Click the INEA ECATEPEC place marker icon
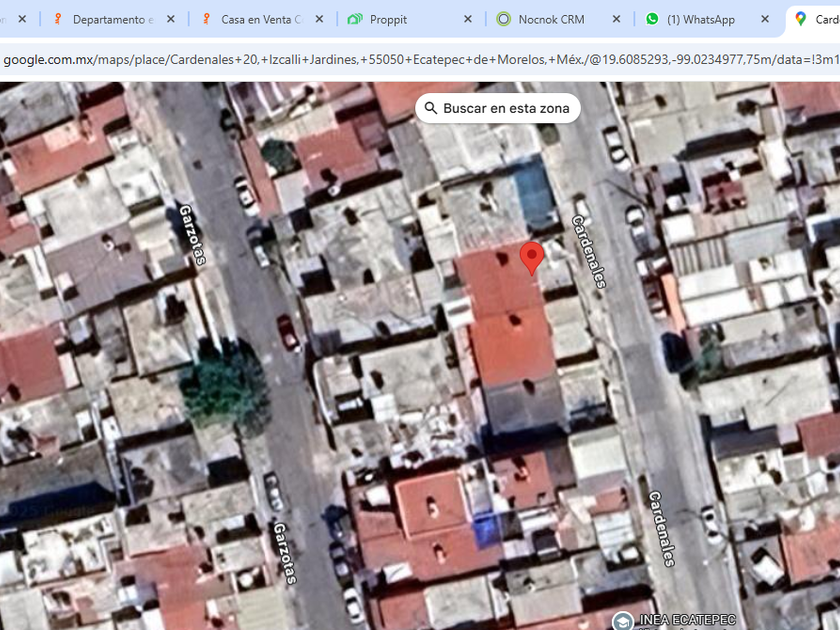 click(x=622, y=621)
